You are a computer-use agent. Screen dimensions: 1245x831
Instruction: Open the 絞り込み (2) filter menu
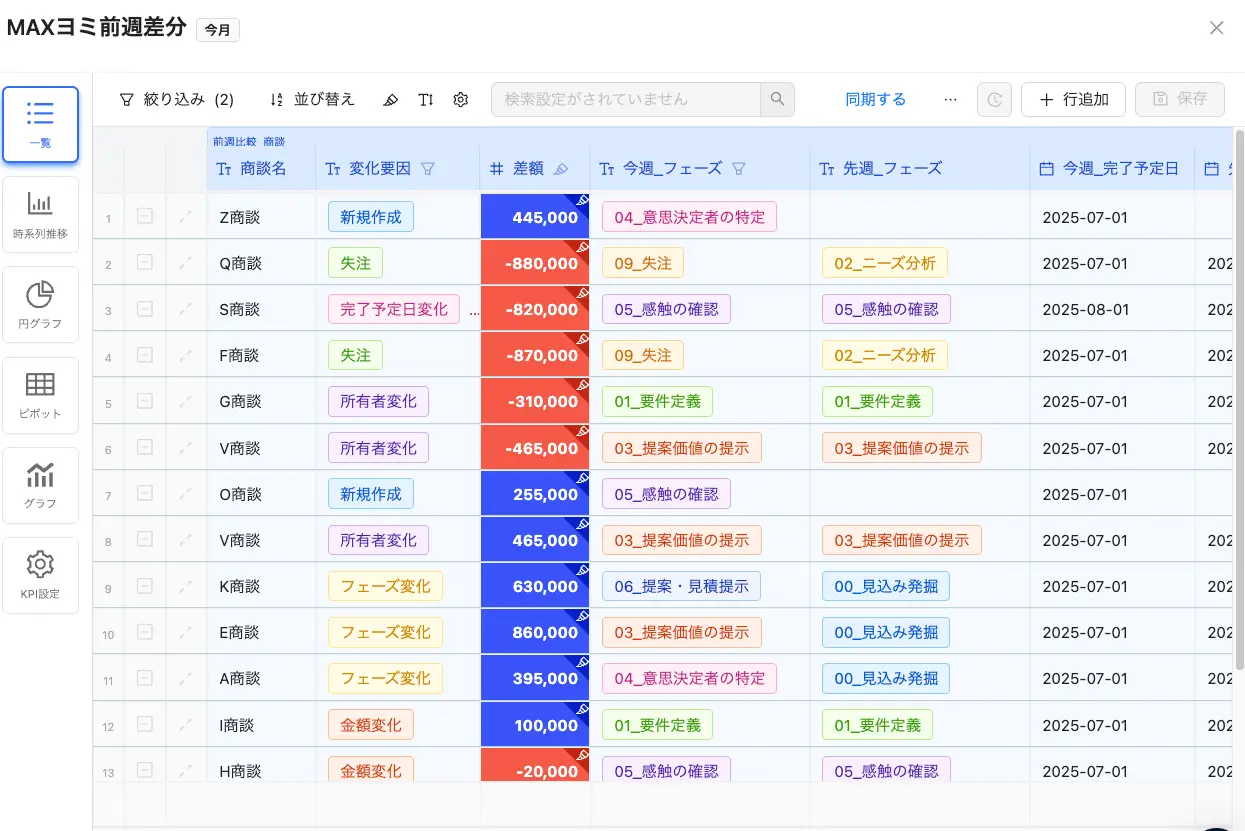[x=176, y=100]
